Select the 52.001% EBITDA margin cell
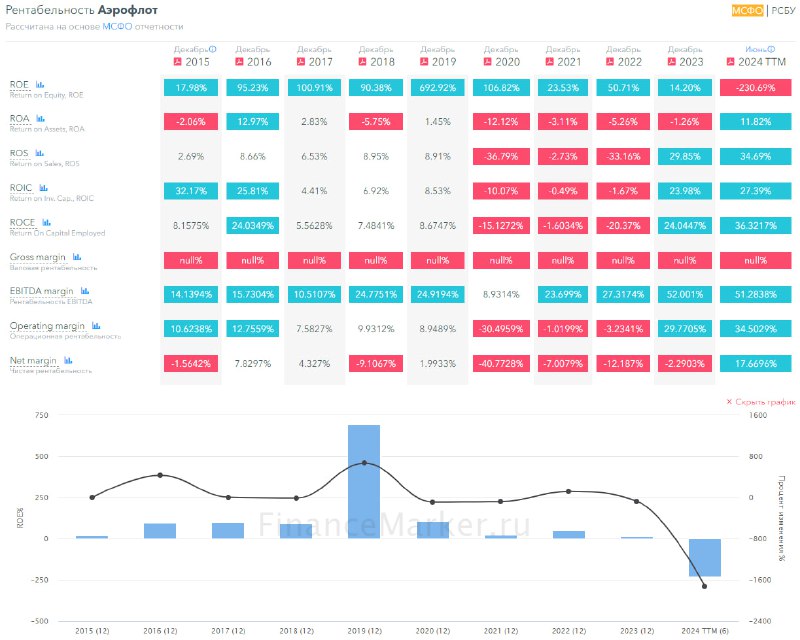 tap(685, 294)
